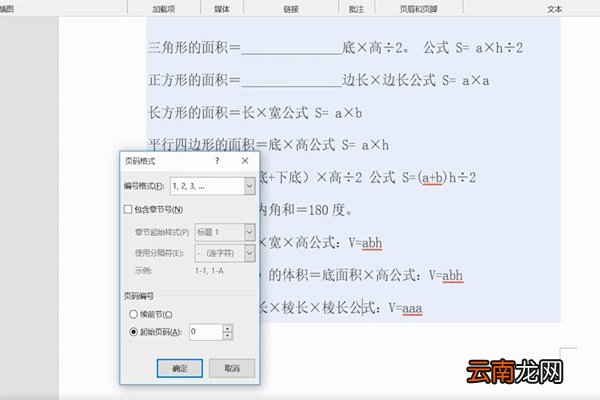Viewport: 600px width, 400px height.
Task: Click the 页眉和页脚 ribbon group label
Action: pyautogui.click(x=418, y=9)
